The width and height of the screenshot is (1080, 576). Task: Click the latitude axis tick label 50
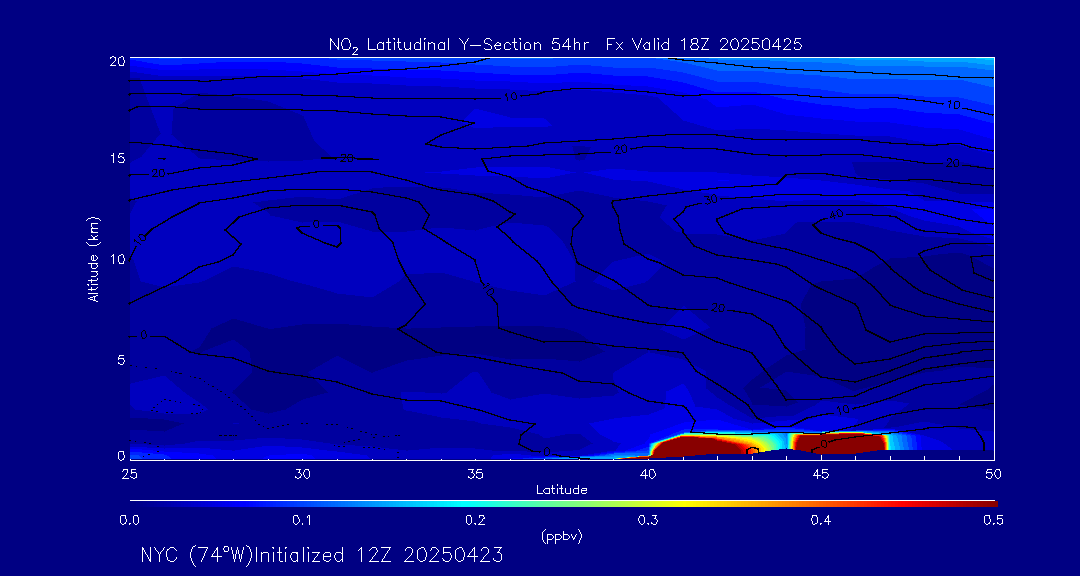993,473
